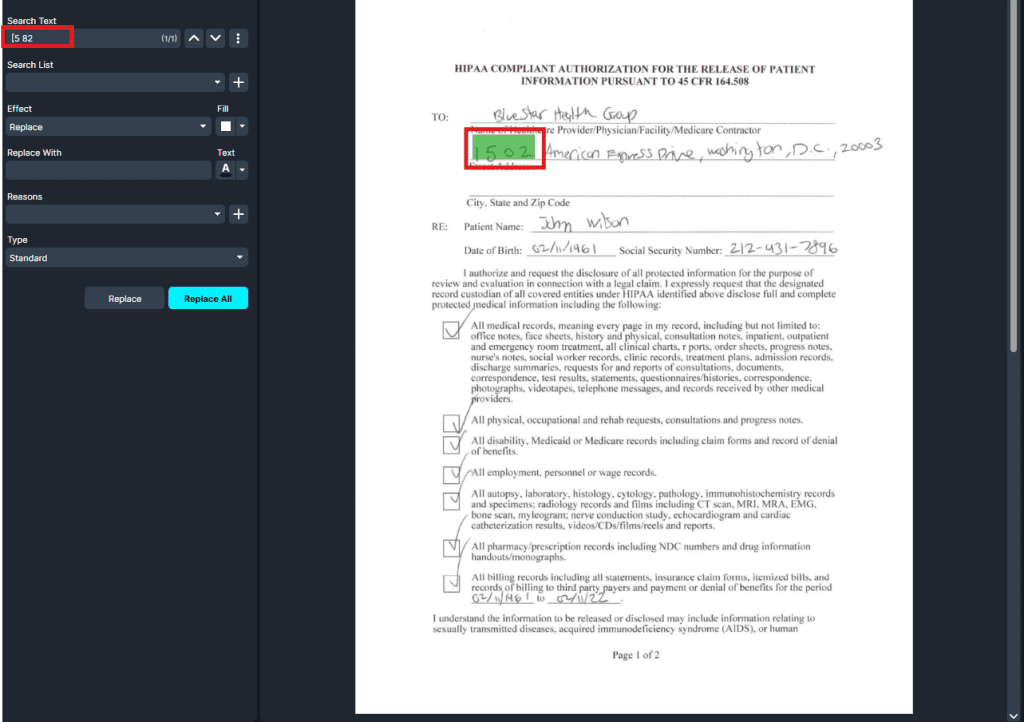The width and height of the screenshot is (1024, 722).
Task: Expand the Effect dropdown showing Replace
Action: click(x=108, y=127)
